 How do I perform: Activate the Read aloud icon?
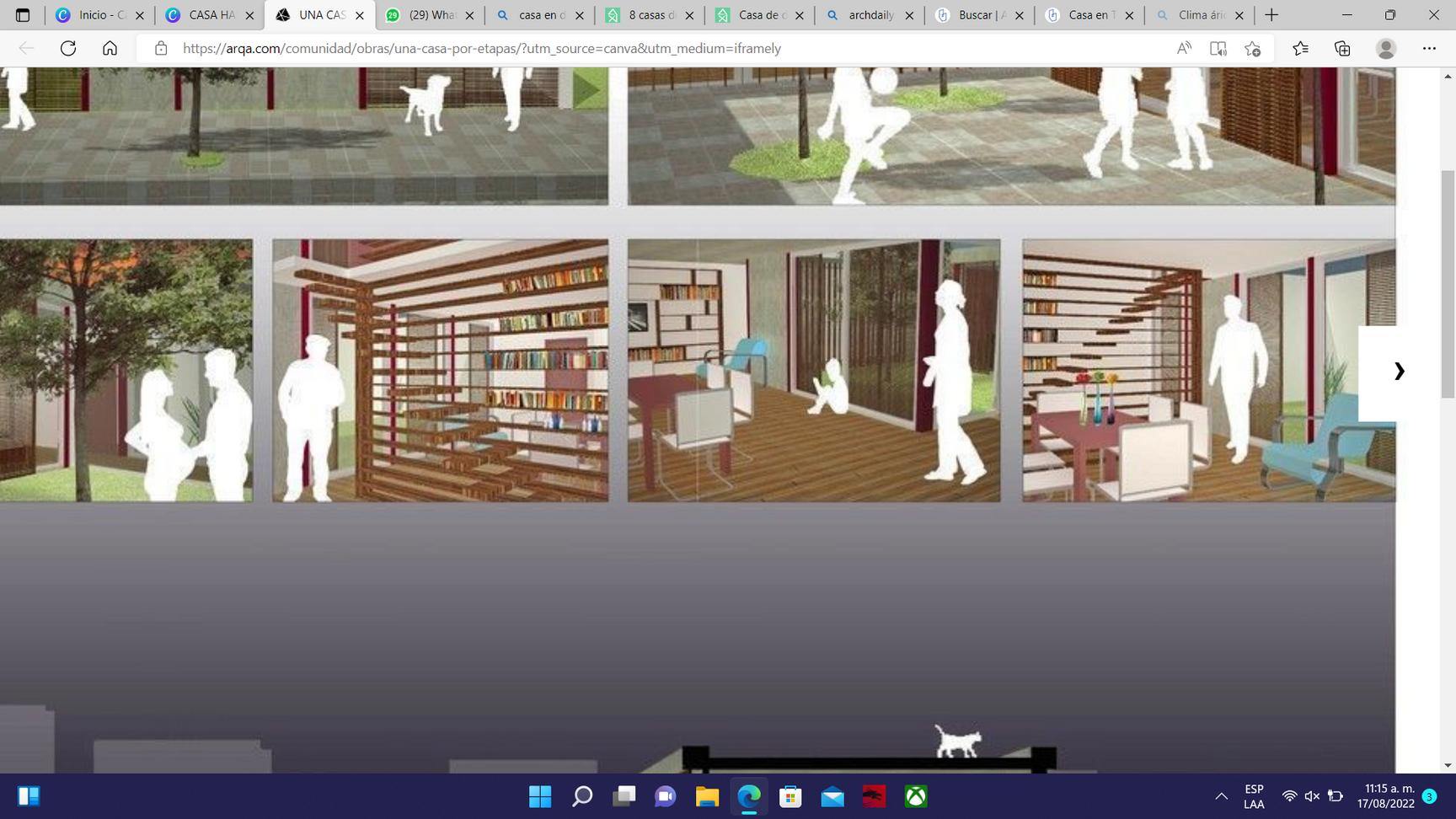[1184, 48]
